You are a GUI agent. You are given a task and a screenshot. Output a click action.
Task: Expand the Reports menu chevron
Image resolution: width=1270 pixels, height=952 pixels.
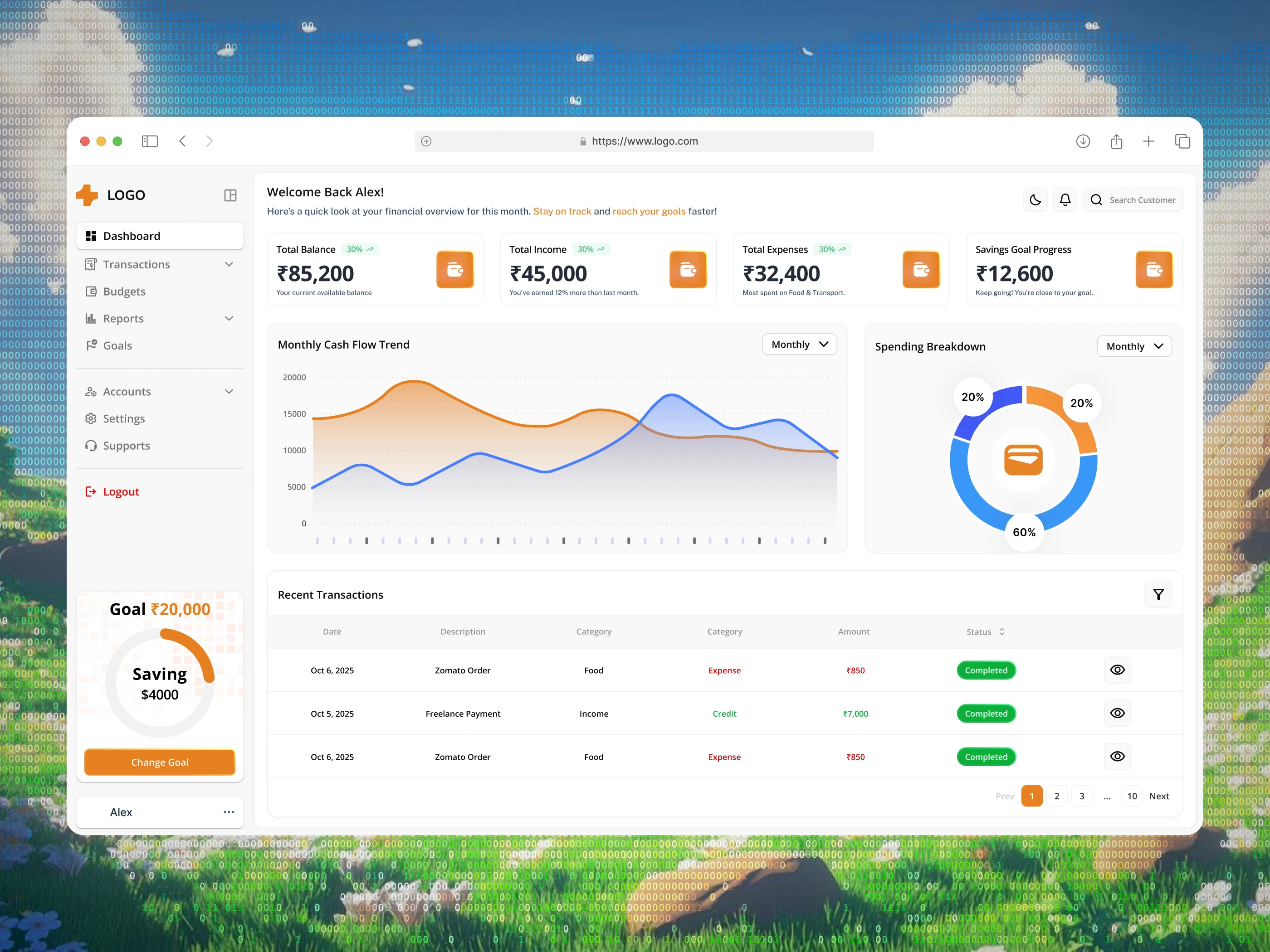[229, 319]
